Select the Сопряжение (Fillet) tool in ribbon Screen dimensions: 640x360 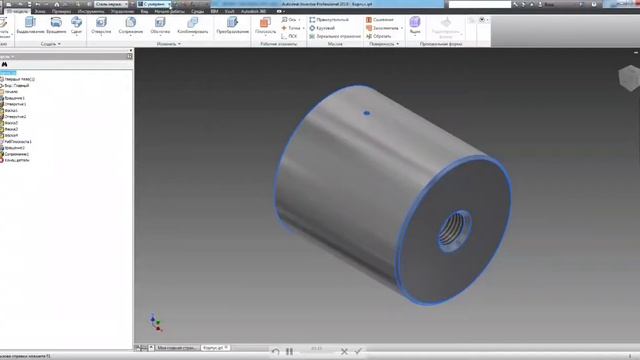tap(131, 25)
